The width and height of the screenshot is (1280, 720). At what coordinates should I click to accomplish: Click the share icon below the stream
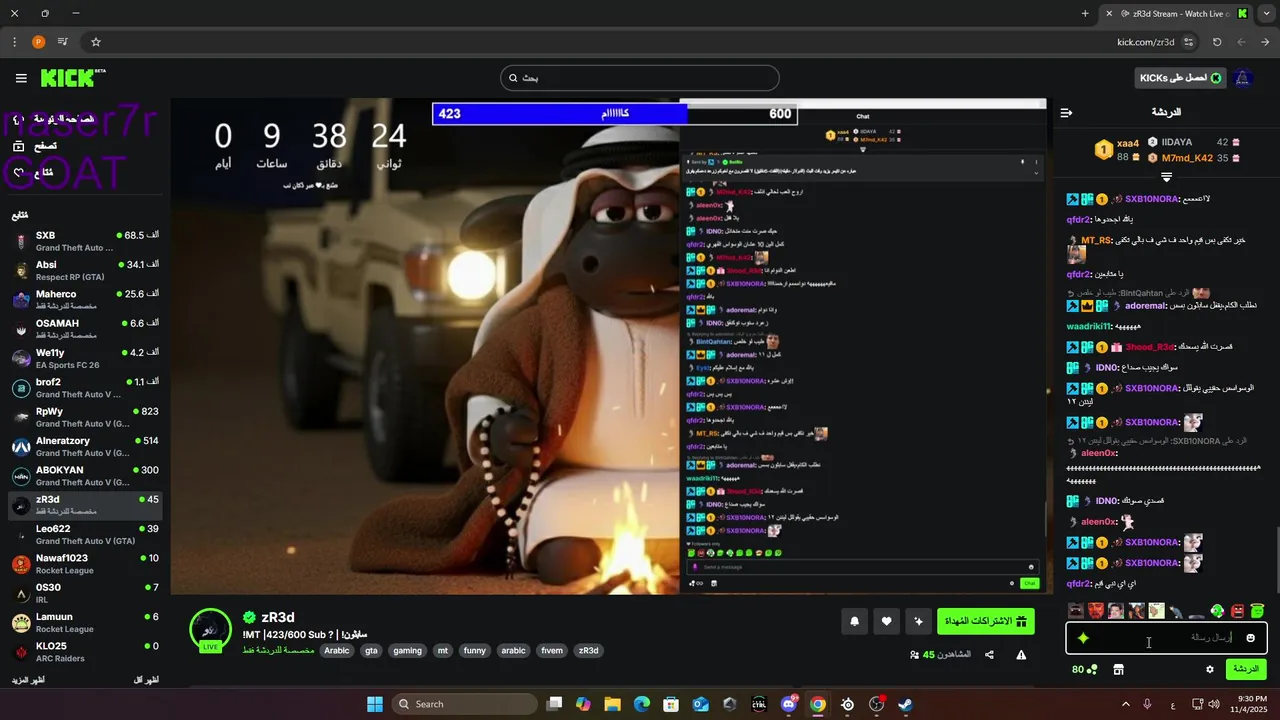[989, 655]
